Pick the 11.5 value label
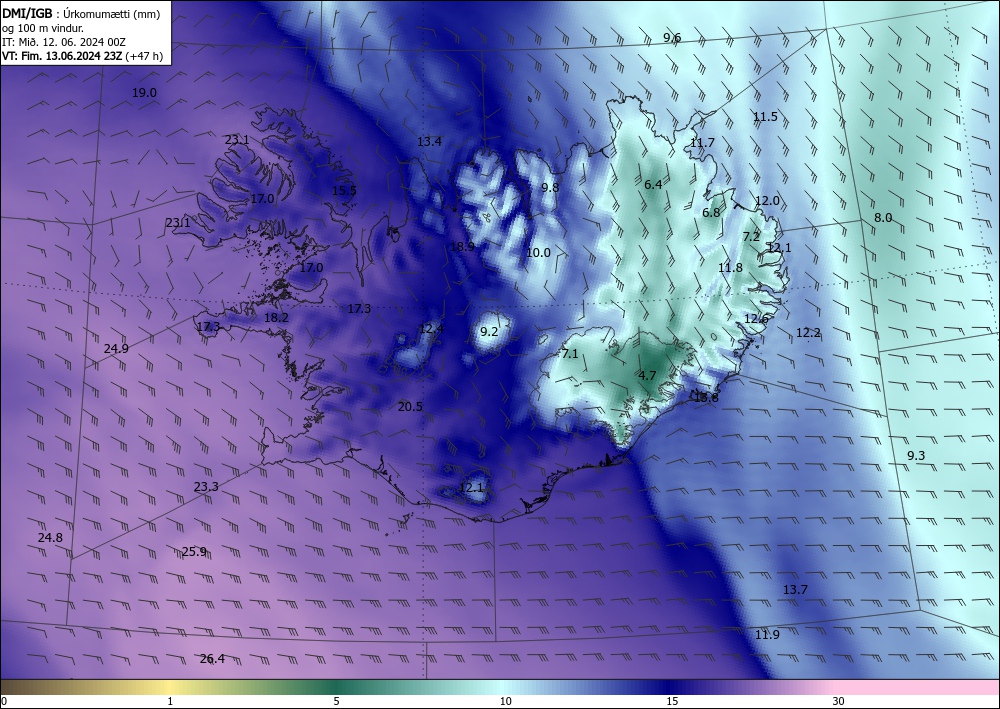 [765, 117]
